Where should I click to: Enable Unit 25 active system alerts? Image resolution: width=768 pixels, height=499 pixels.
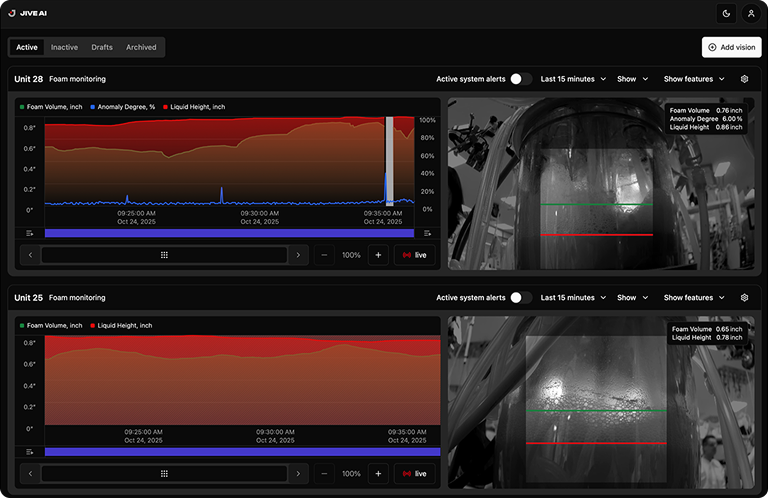(x=520, y=298)
